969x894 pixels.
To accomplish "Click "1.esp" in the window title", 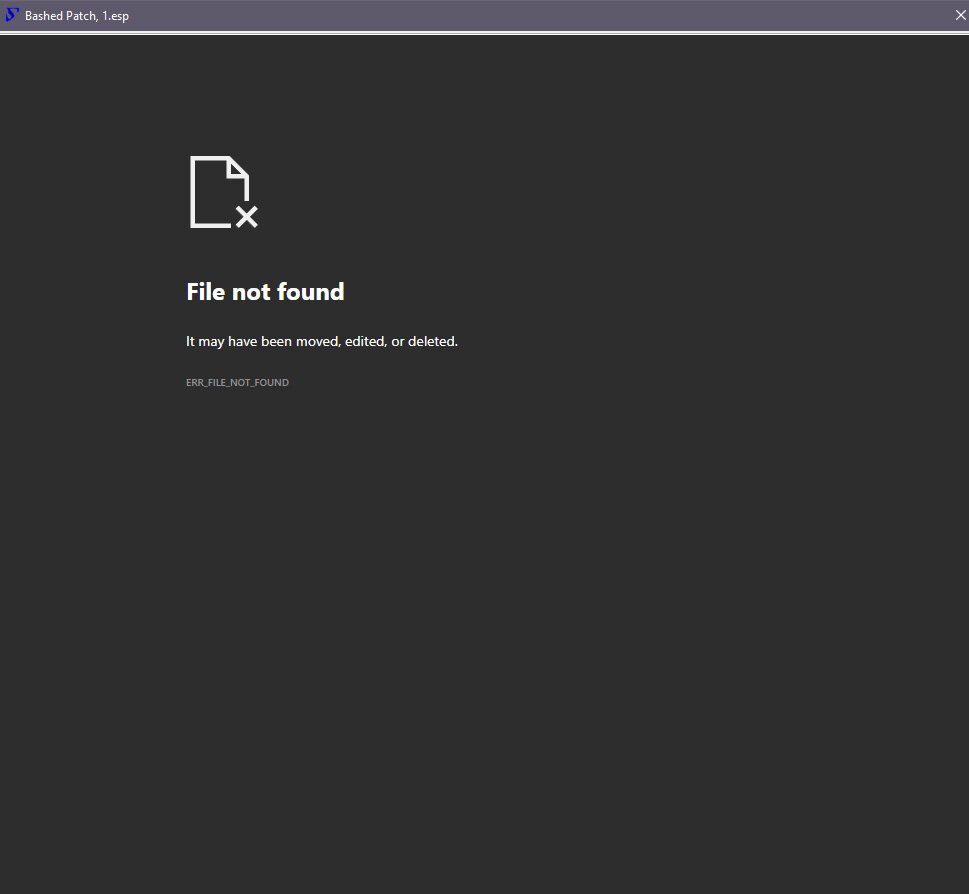I will pos(115,16).
